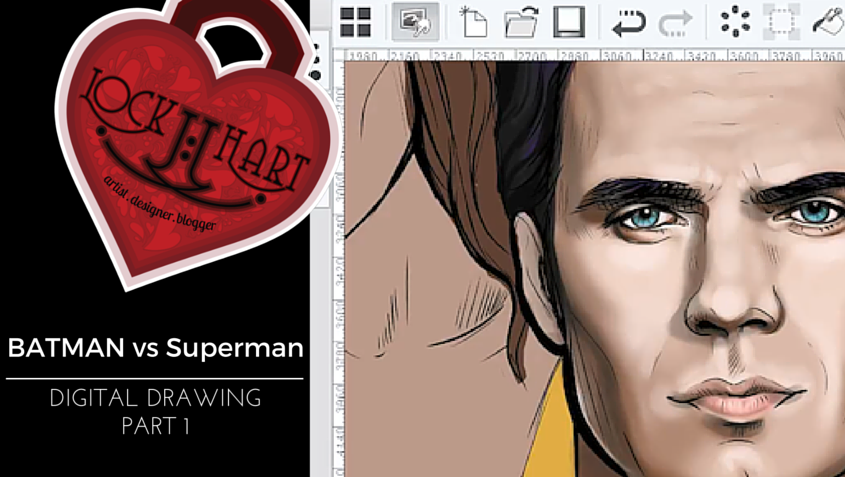Save the drawing with the Save icon
845x477 pixels.
tap(569, 21)
